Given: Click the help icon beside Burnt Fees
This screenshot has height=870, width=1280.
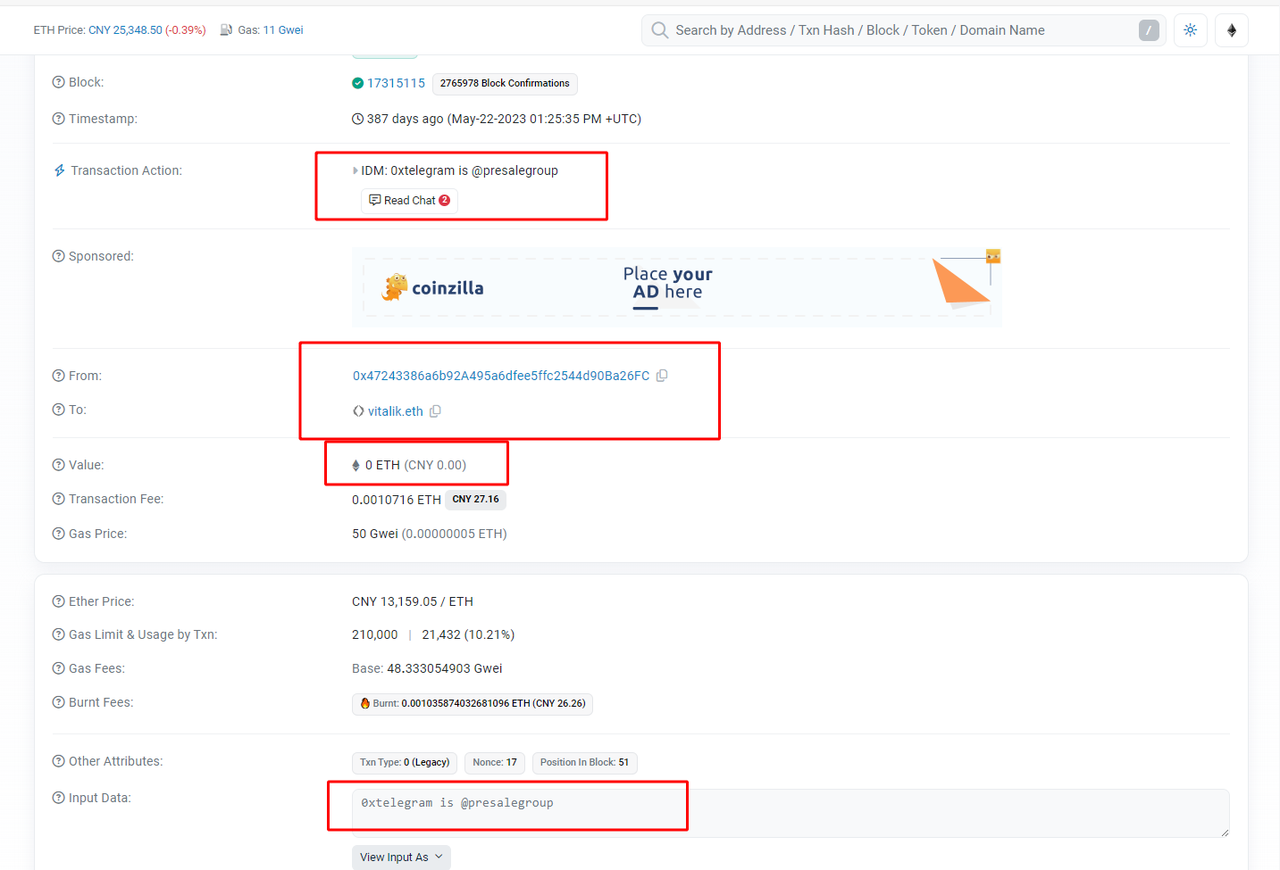Looking at the screenshot, I should tap(58, 703).
